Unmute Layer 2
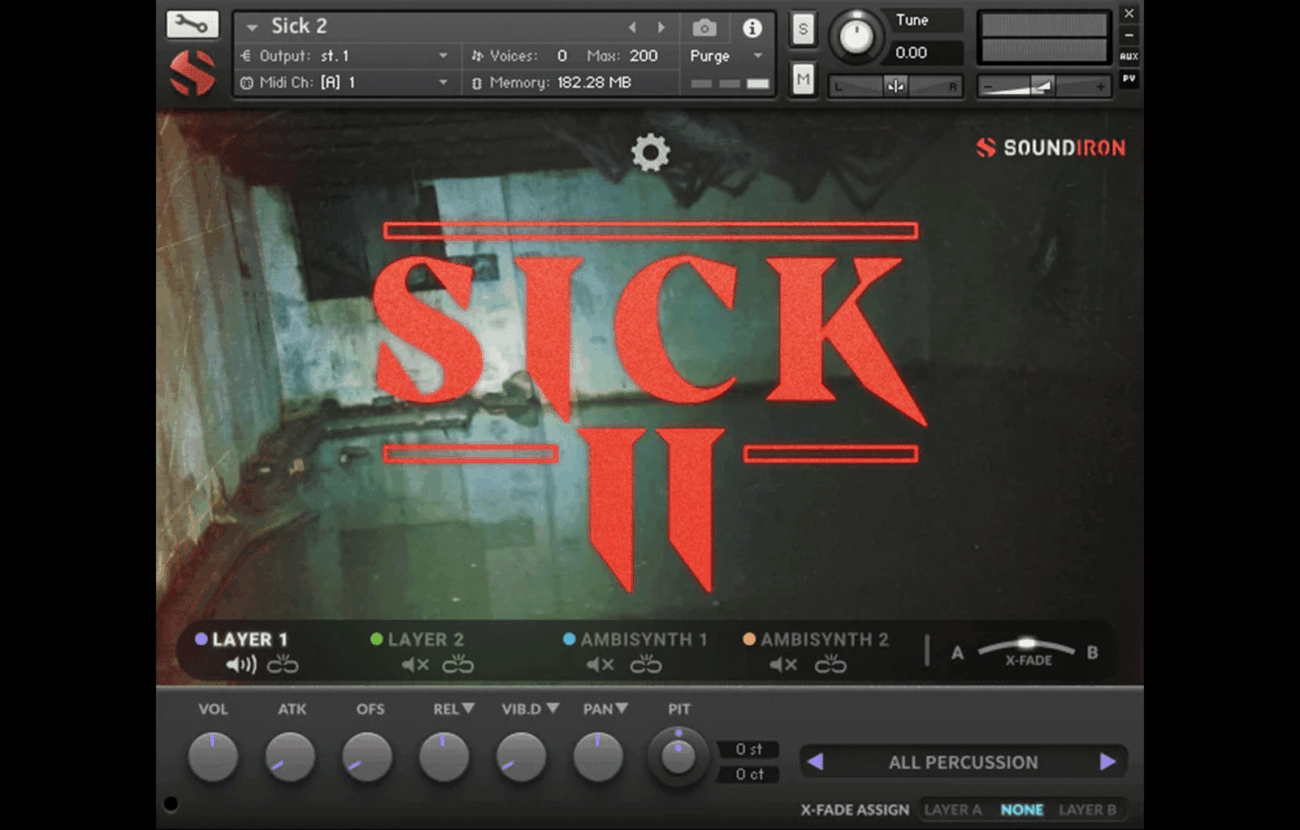Viewport: 1300px width, 830px height. click(x=415, y=664)
